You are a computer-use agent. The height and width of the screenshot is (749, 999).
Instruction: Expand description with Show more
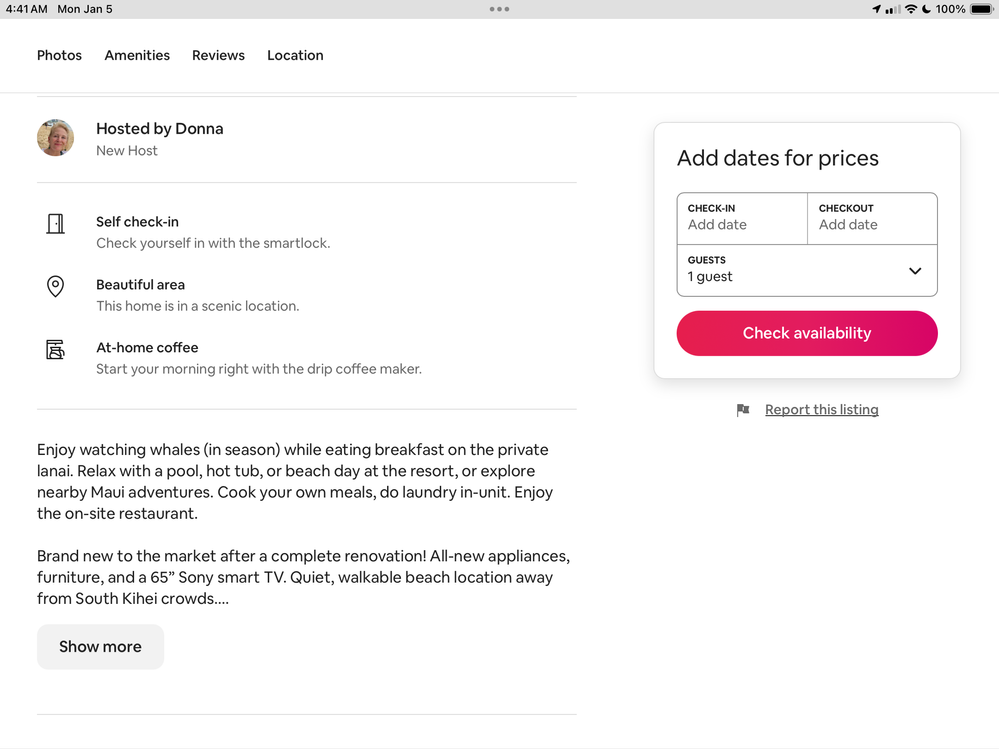tap(100, 647)
